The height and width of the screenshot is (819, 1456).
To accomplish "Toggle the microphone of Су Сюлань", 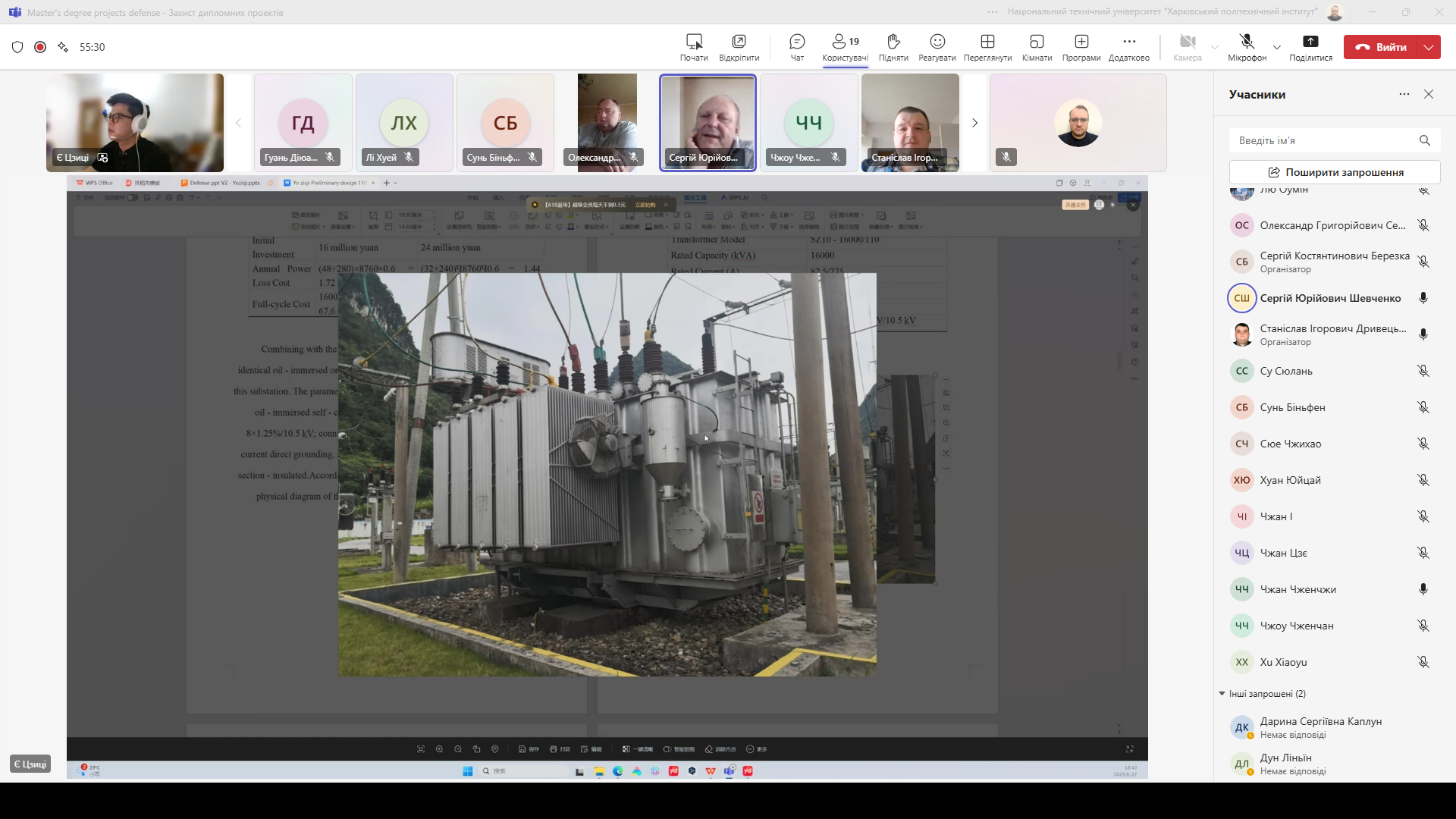I will point(1423,371).
